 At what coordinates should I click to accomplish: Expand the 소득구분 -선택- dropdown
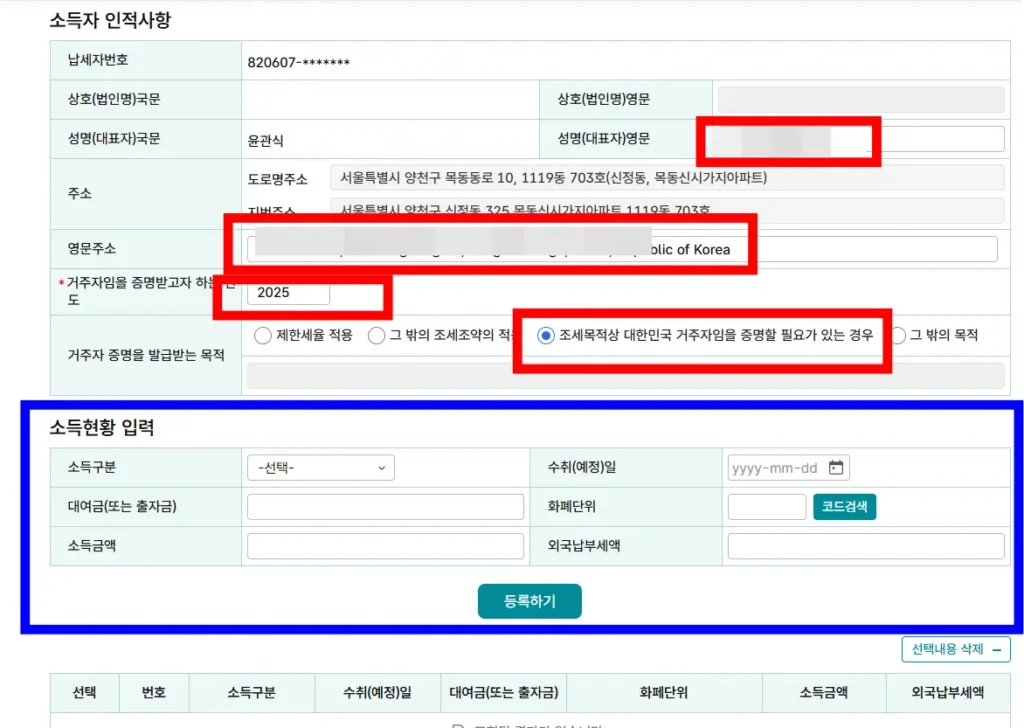click(x=320, y=468)
